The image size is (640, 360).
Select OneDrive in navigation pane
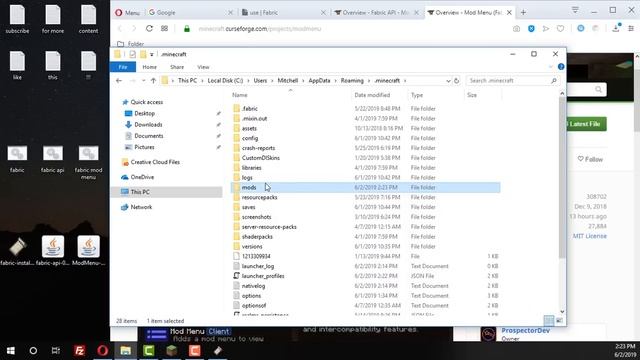coord(142,177)
